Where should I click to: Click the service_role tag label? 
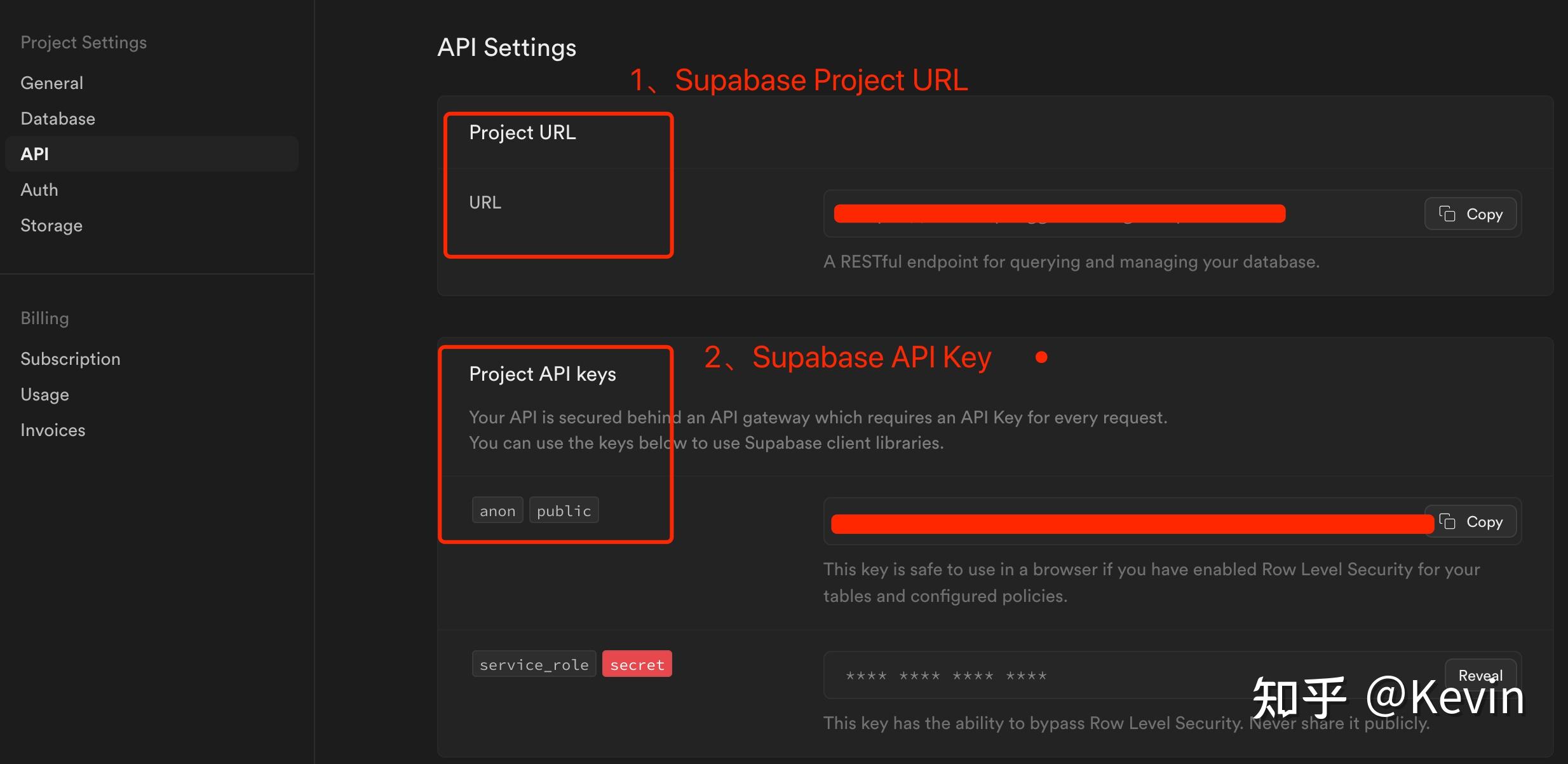(x=534, y=665)
